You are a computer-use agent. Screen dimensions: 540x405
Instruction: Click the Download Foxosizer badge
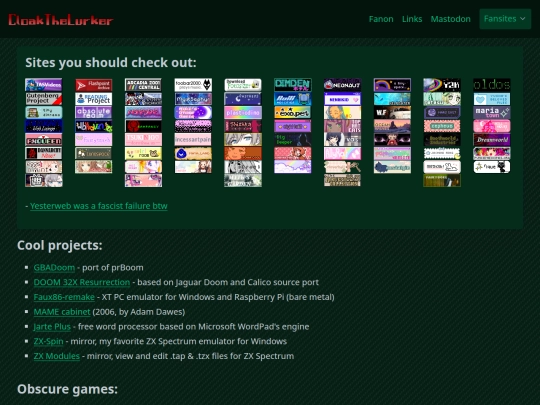pyautogui.click(x=243, y=85)
